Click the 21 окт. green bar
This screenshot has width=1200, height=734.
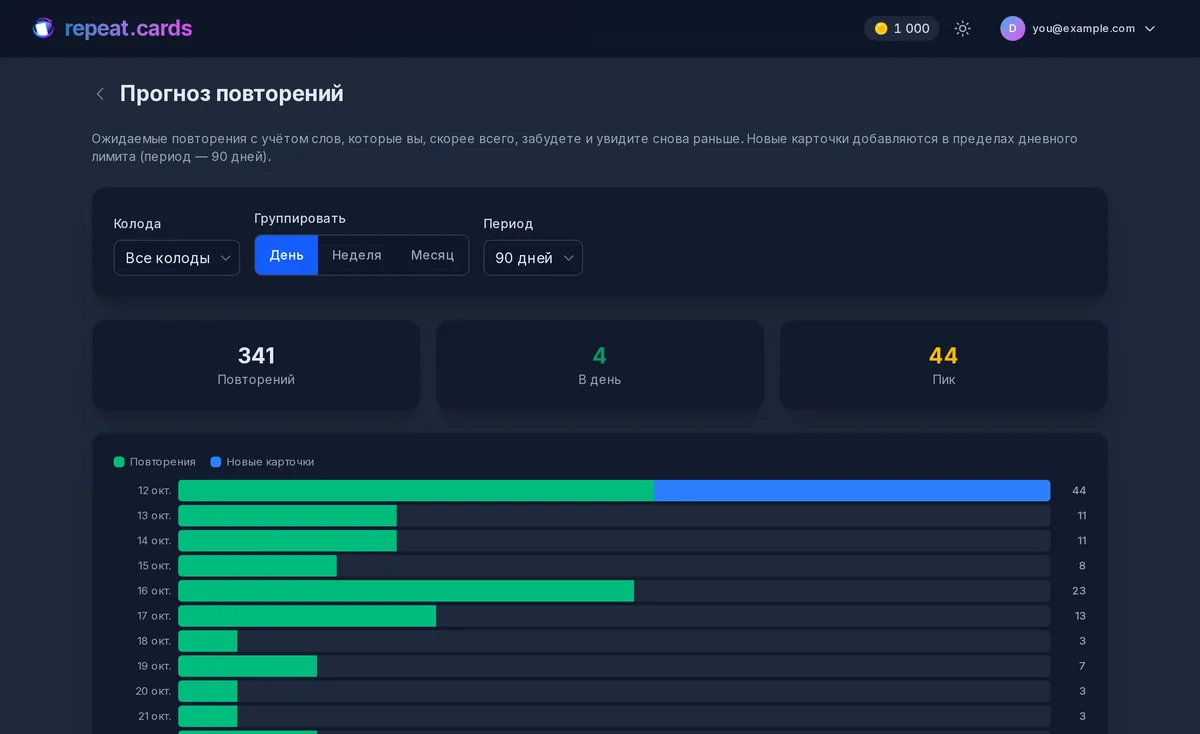coord(208,716)
